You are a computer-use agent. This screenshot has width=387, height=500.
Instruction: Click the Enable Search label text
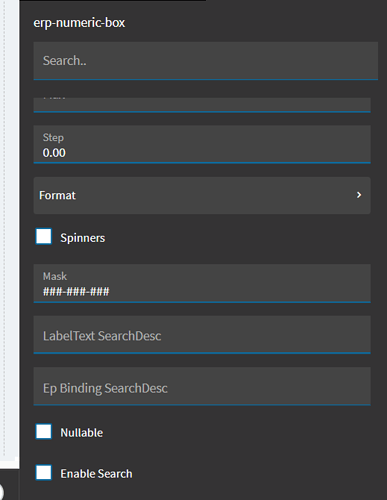pos(96,474)
